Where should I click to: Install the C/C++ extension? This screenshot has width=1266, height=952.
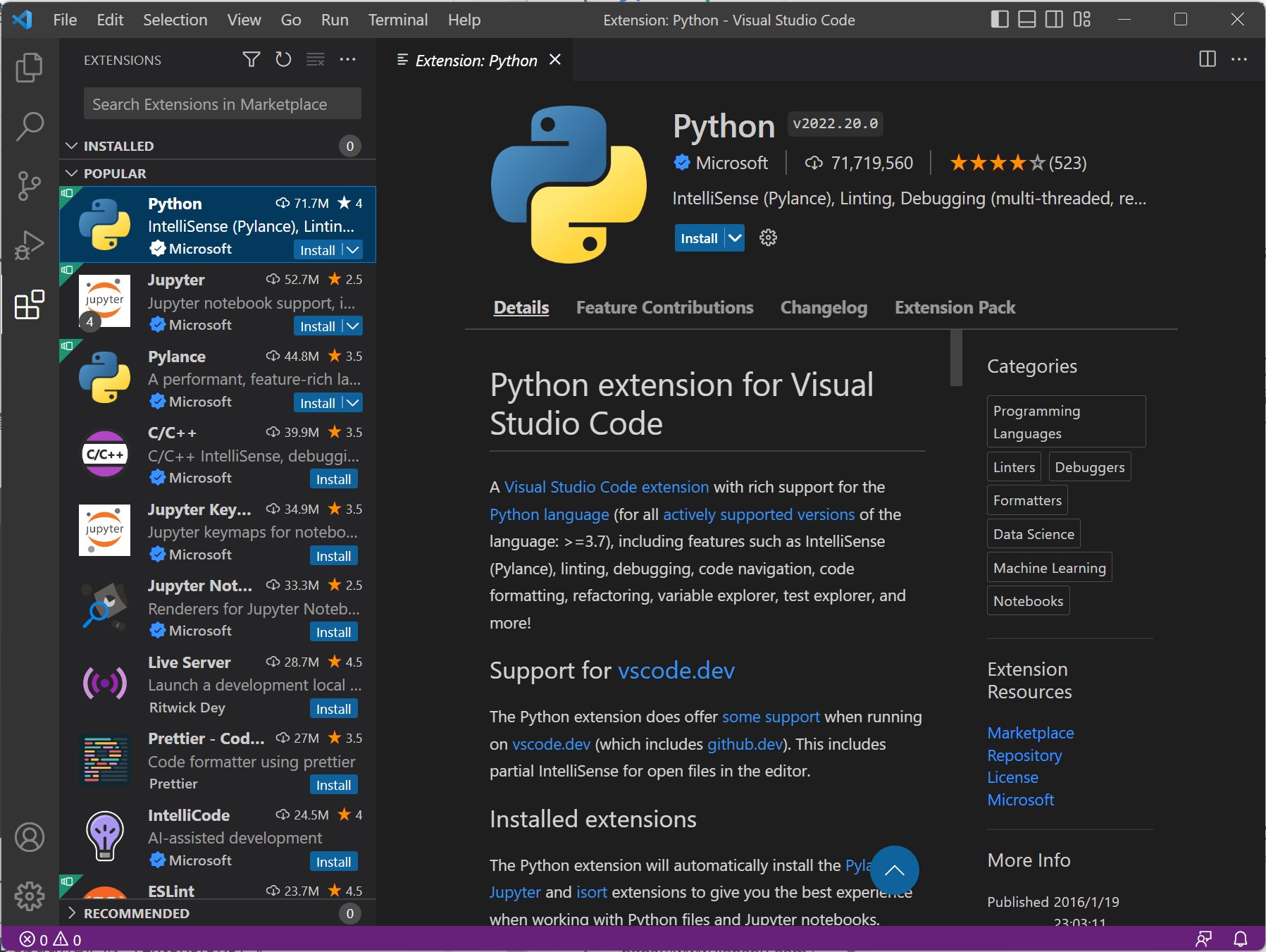click(x=334, y=479)
